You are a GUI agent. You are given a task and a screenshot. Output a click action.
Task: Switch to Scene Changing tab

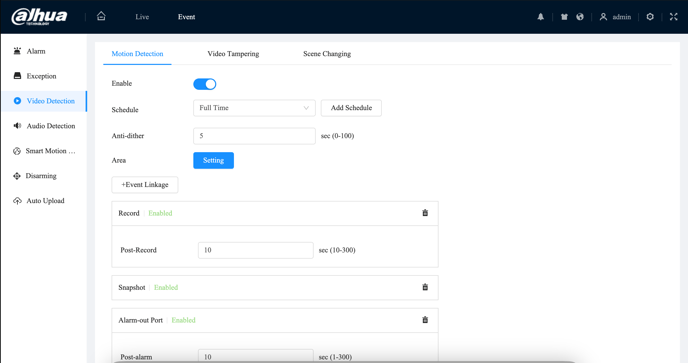pyautogui.click(x=327, y=54)
